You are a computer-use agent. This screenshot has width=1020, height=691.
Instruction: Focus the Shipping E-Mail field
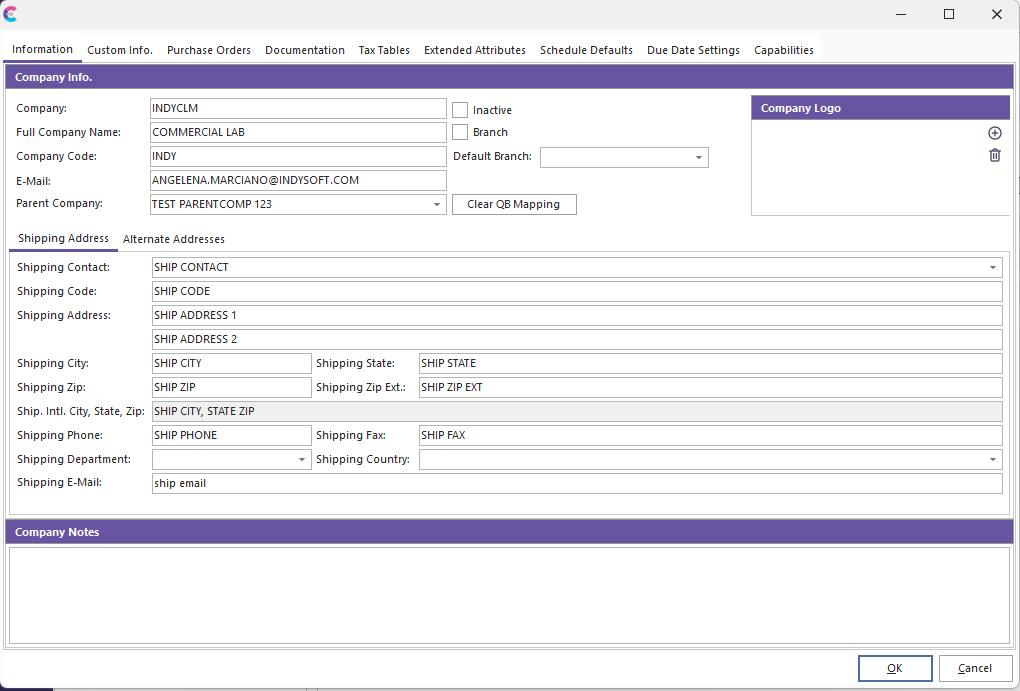[x=576, y=483]
